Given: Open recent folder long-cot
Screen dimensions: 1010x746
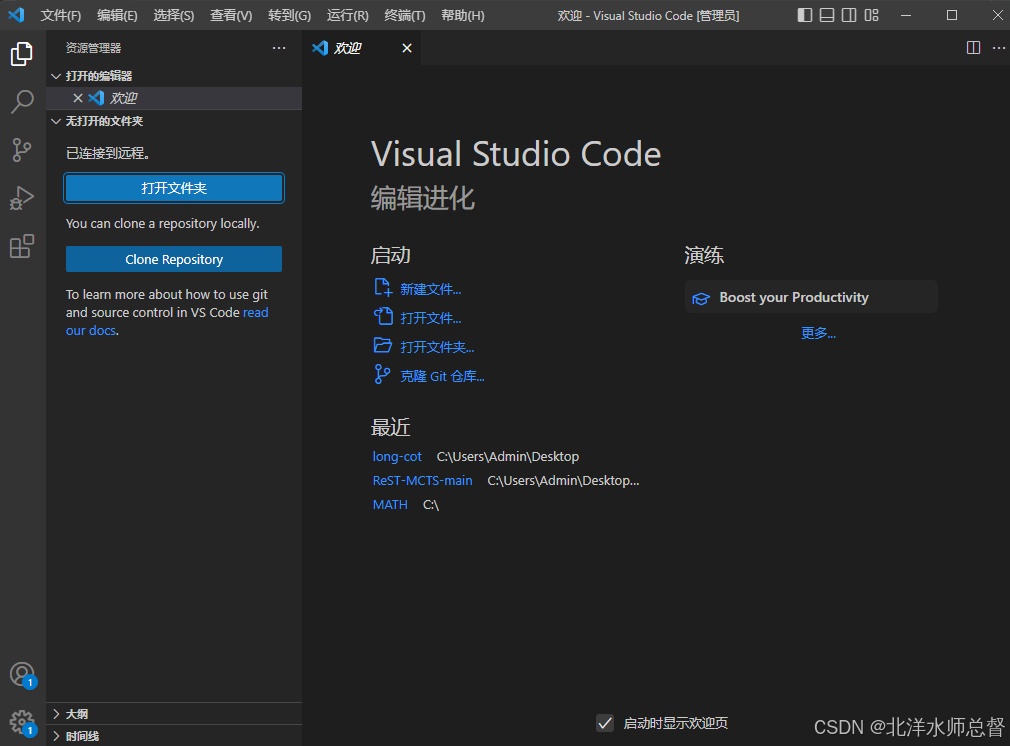Looking at the screenshot, I should click(x=397, y=456).
